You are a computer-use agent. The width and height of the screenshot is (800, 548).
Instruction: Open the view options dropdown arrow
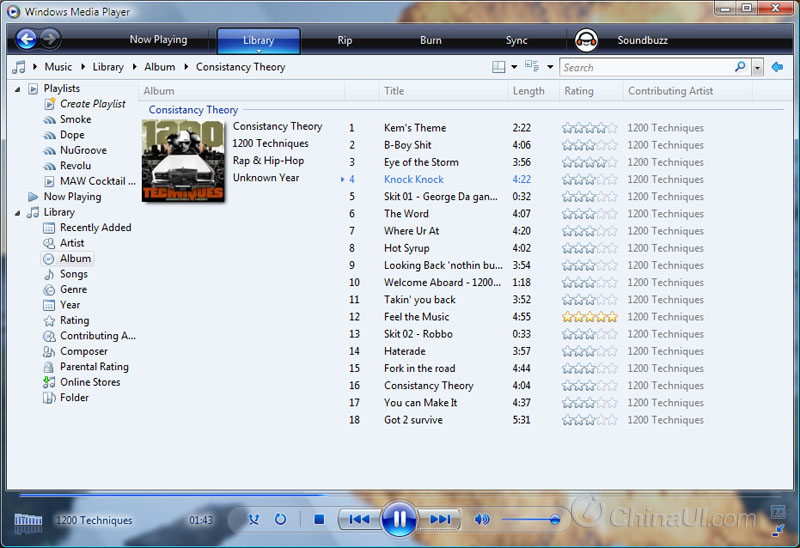click(x=550, y=67)
